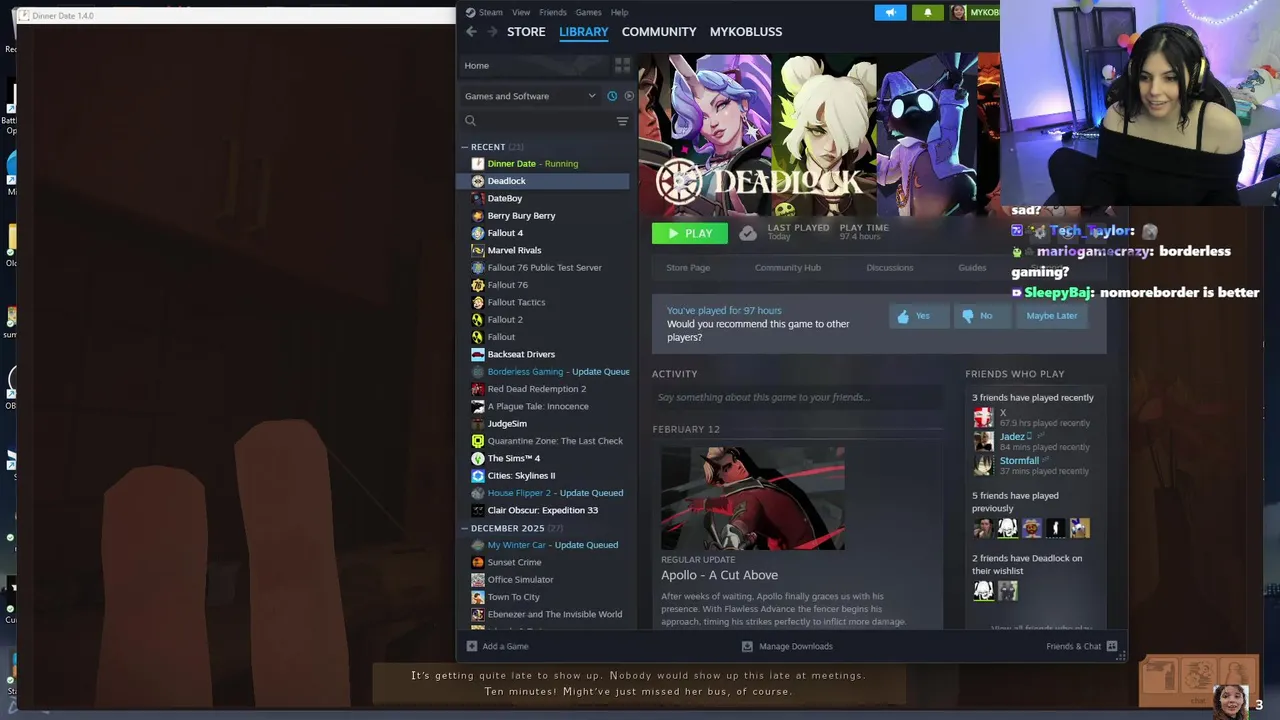Open the Store Page link

pyautogui.click(x=688, y=268)
